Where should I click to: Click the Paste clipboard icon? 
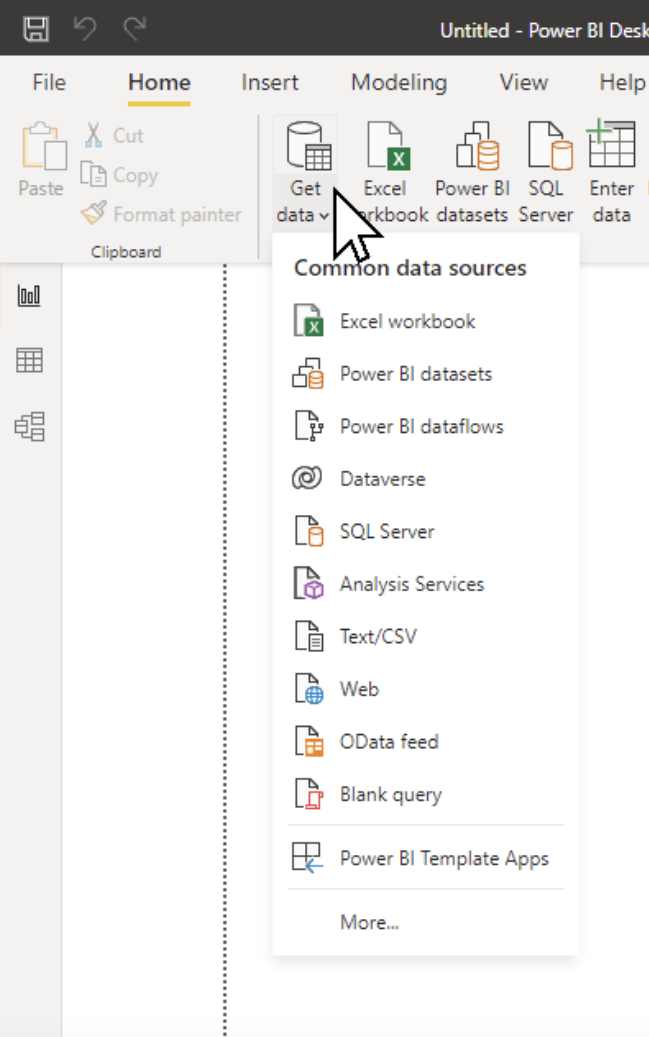[x=43, y=147]
